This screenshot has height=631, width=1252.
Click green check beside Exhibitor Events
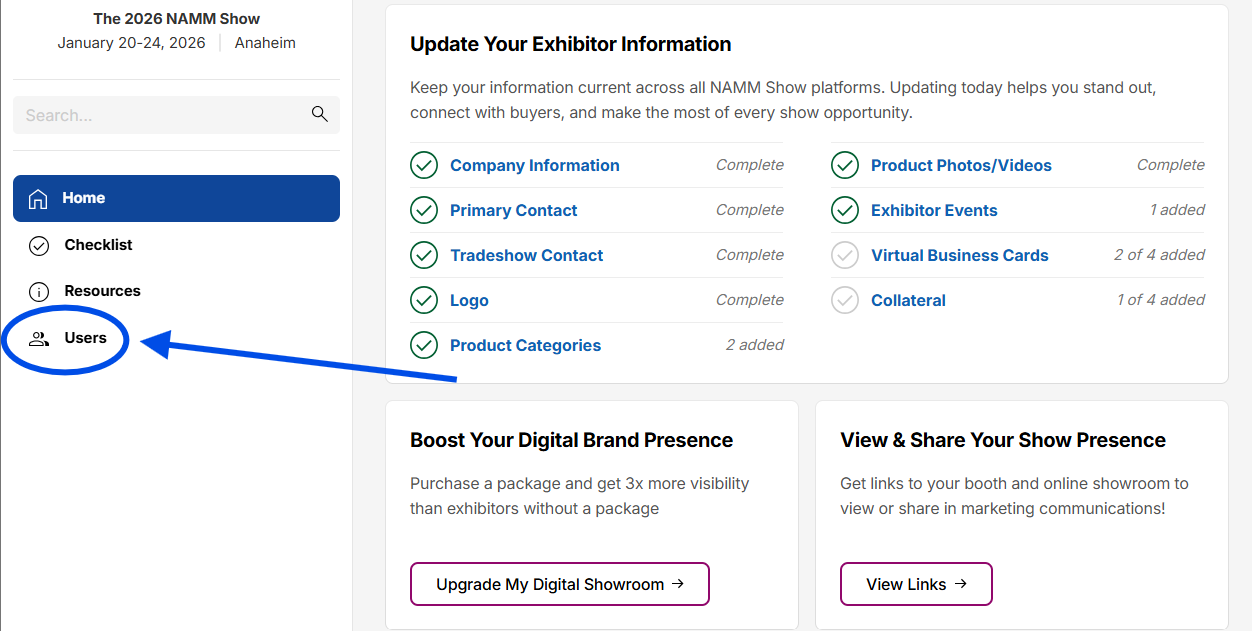pyautogui.click(x=845, y=210)
